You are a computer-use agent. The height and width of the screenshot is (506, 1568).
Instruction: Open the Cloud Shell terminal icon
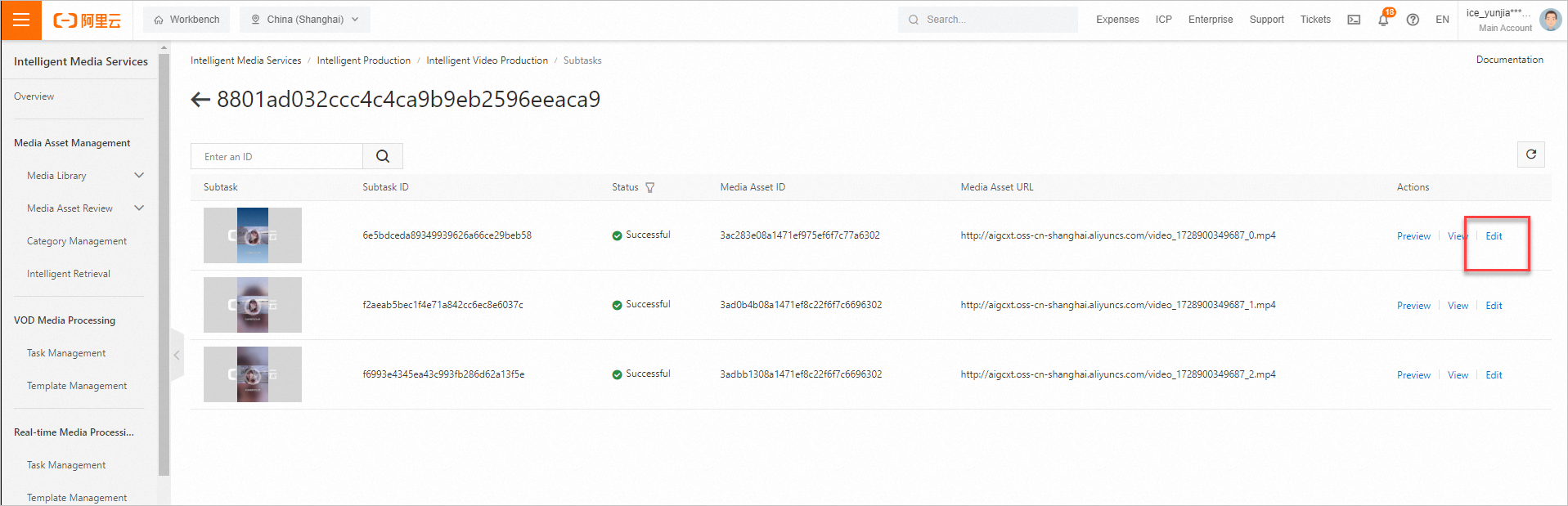pyautogui.click(x=1354, y=20)
